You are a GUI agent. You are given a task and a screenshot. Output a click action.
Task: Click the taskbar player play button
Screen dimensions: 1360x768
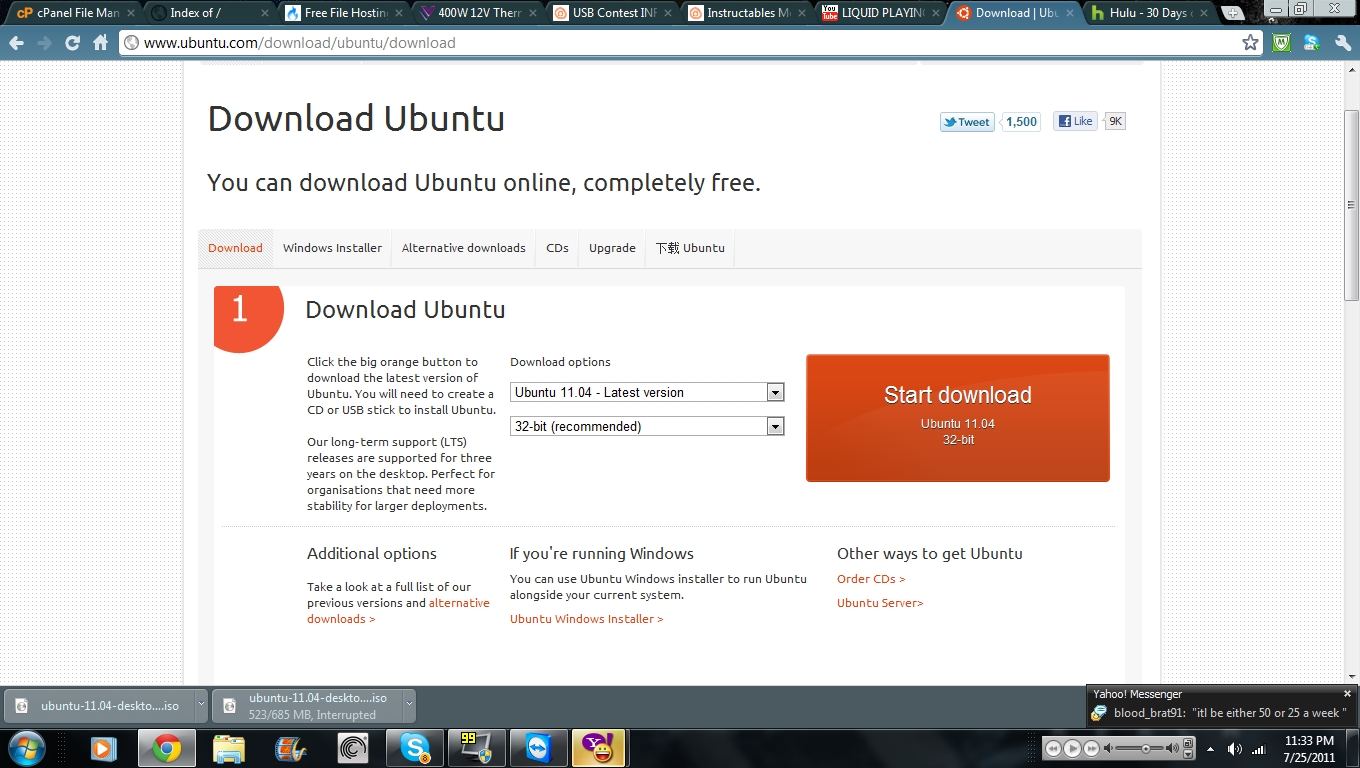pos(1072,748)
